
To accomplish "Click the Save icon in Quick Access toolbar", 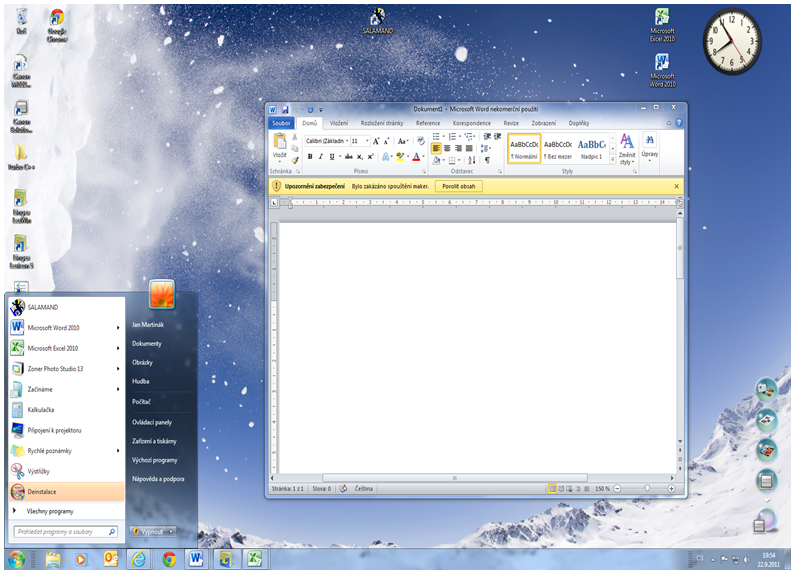I will point(285,109).
